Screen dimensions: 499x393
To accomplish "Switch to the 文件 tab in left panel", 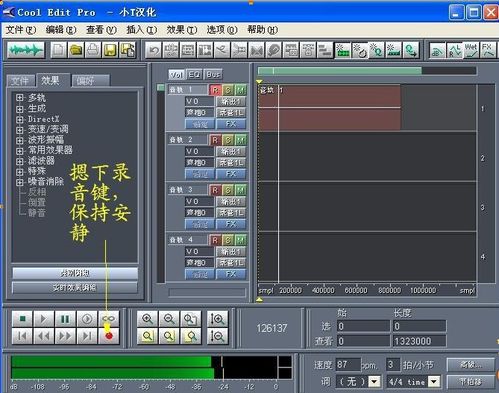I will pos(21,81).
